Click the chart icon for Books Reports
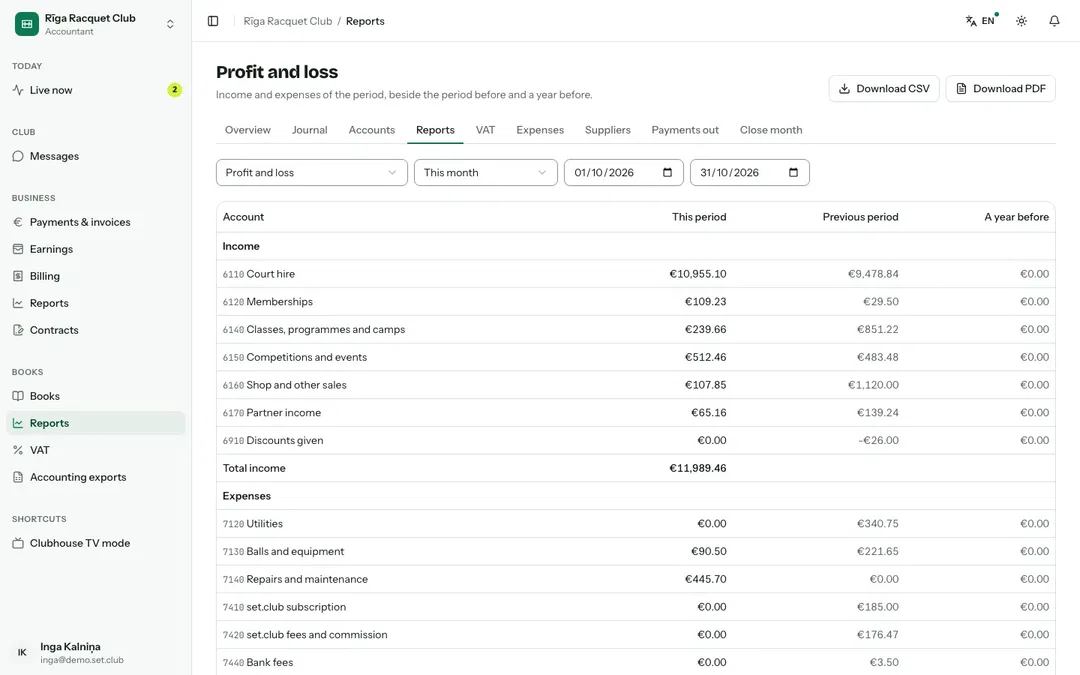 coord(18,423)
